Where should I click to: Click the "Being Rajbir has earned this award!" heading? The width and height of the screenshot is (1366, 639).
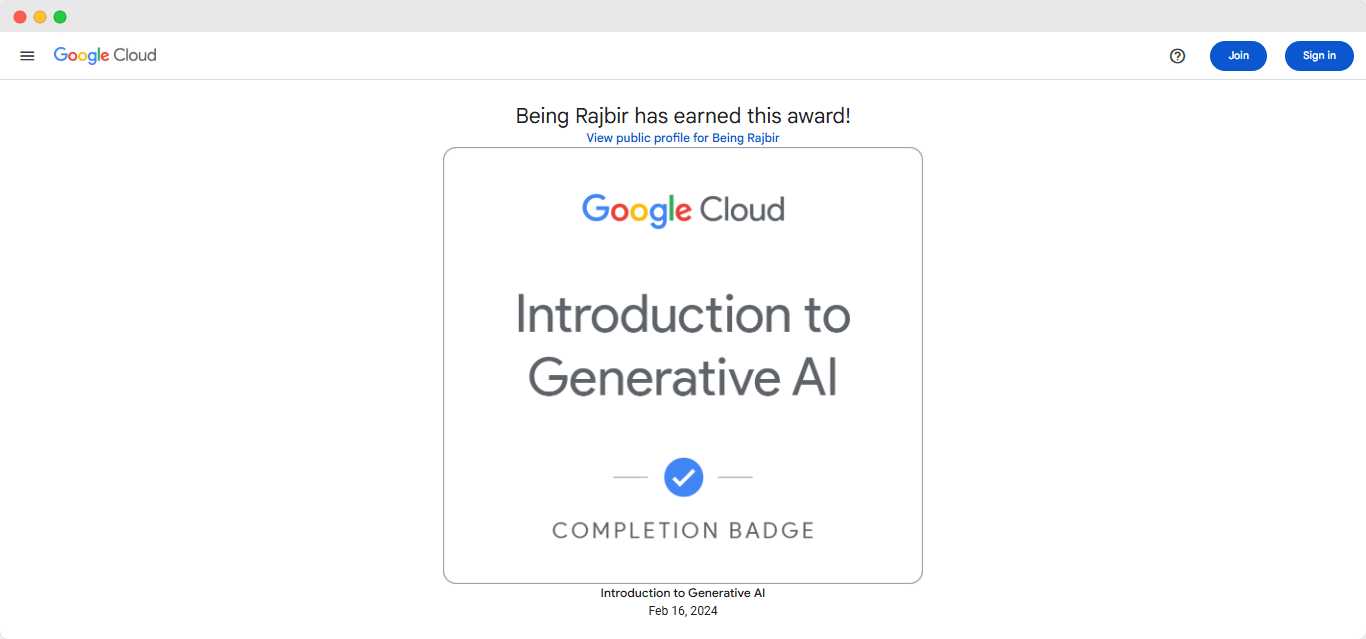(x=683, y=116)
